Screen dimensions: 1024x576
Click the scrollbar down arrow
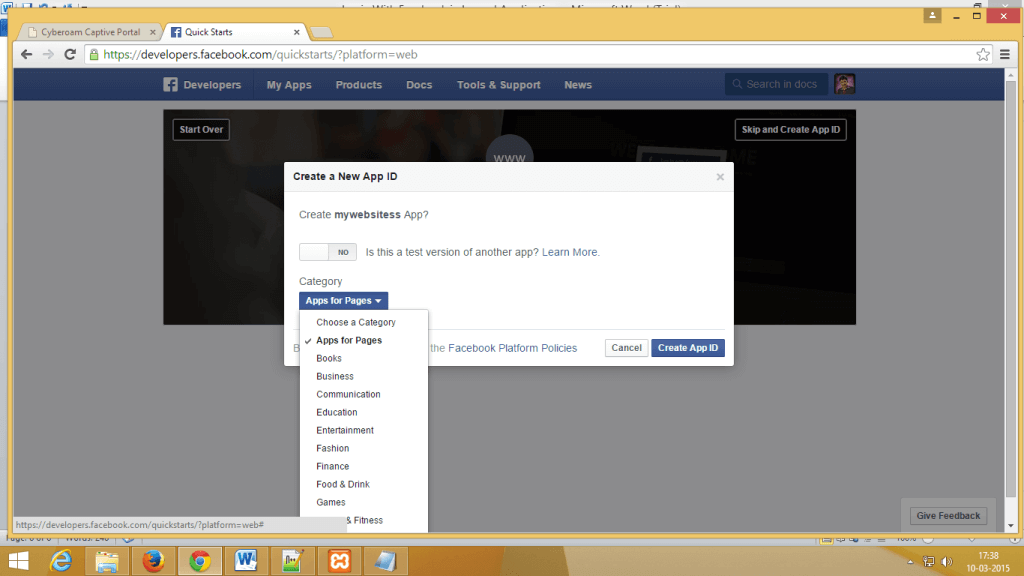(1011, 526)
